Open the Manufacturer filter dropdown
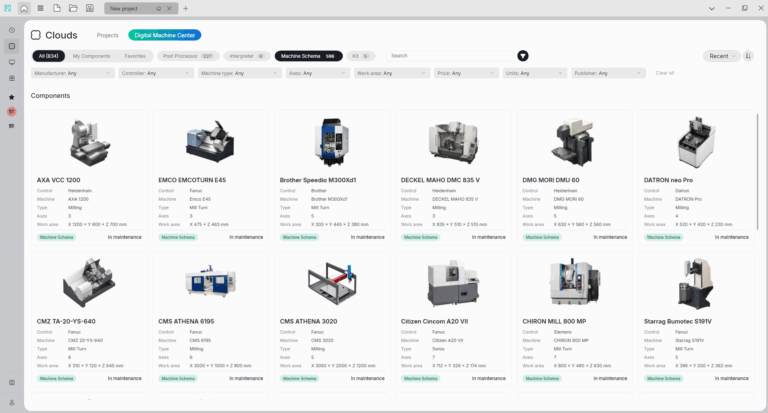The height and width of the screenshot is (413, 768). coord(72,73)
